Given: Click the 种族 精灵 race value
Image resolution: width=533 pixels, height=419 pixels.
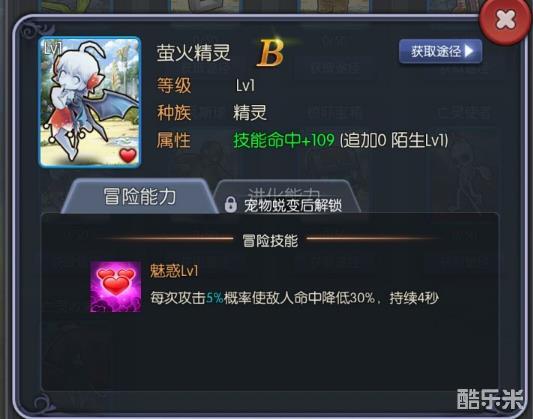Looking at the screenshot, I should 250,112.
